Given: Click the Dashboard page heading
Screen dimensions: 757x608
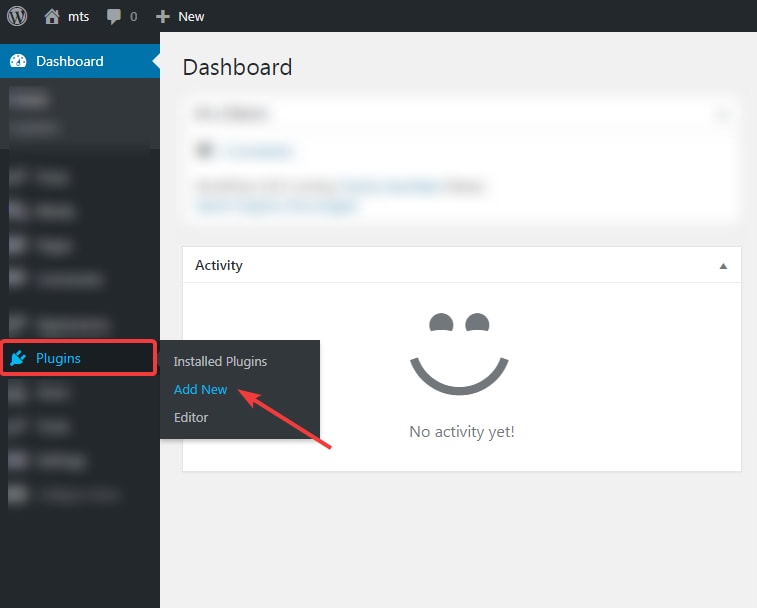Looking at the screenshot, I should (237, 67).
